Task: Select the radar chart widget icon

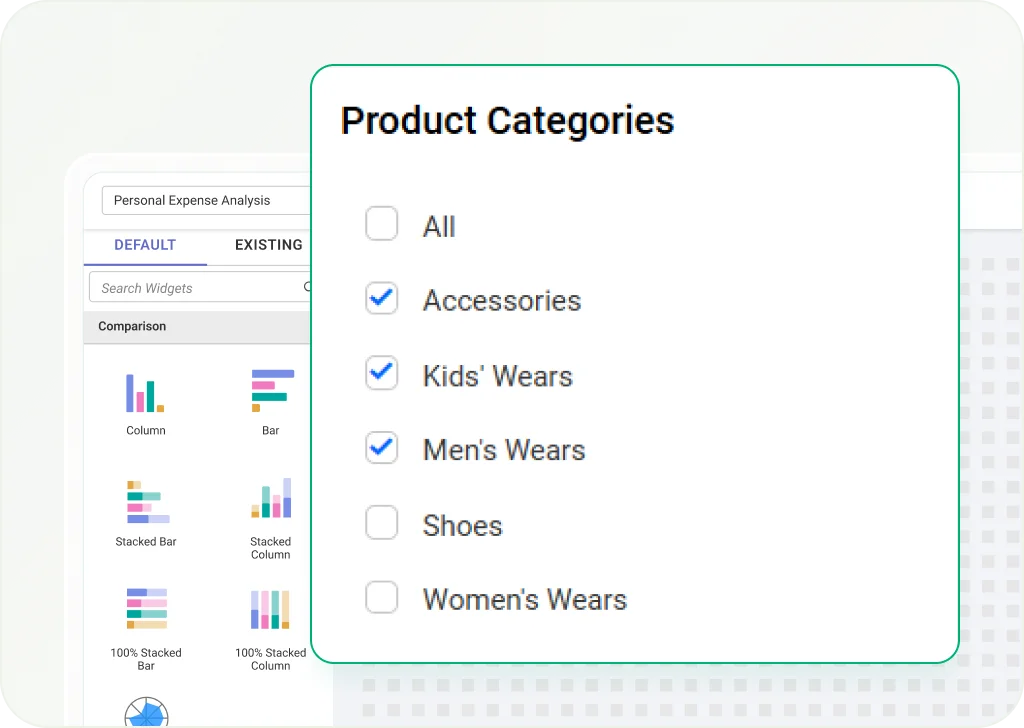Action: click(146, 714)
